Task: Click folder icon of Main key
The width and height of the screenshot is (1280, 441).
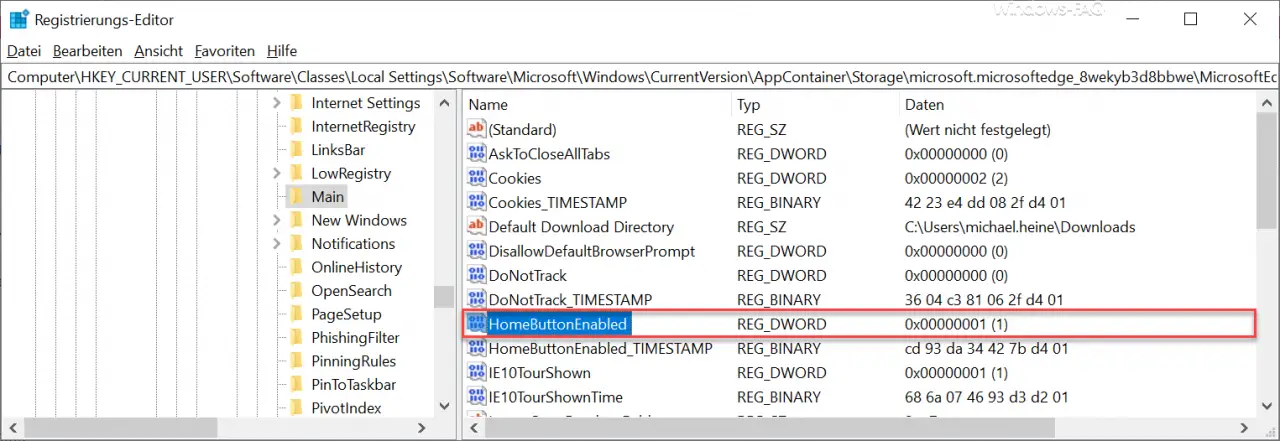Action: click(x=296, y=197)
